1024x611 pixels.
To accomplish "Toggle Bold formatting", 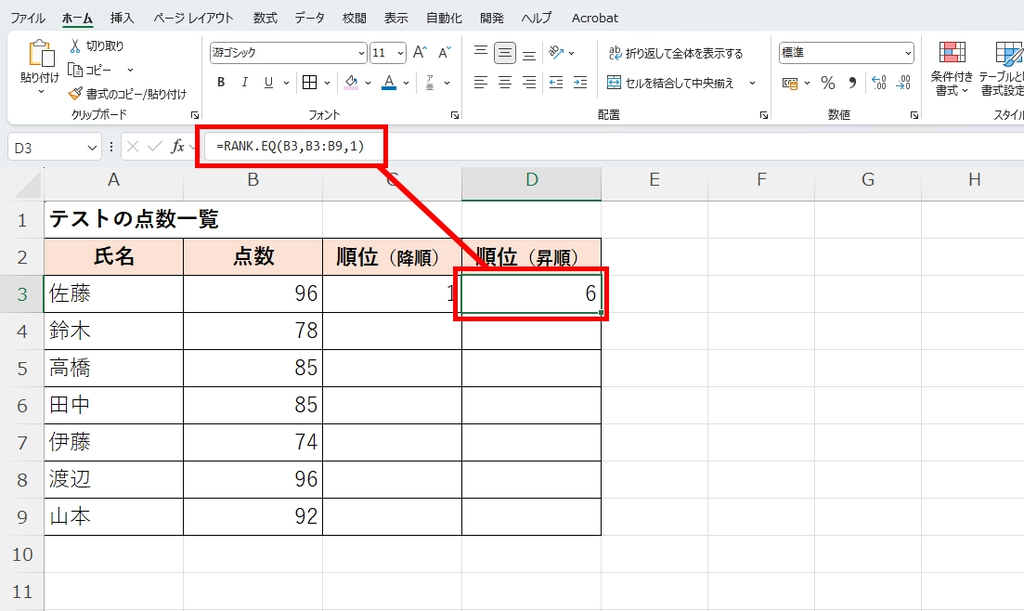I will click(221, 83).
